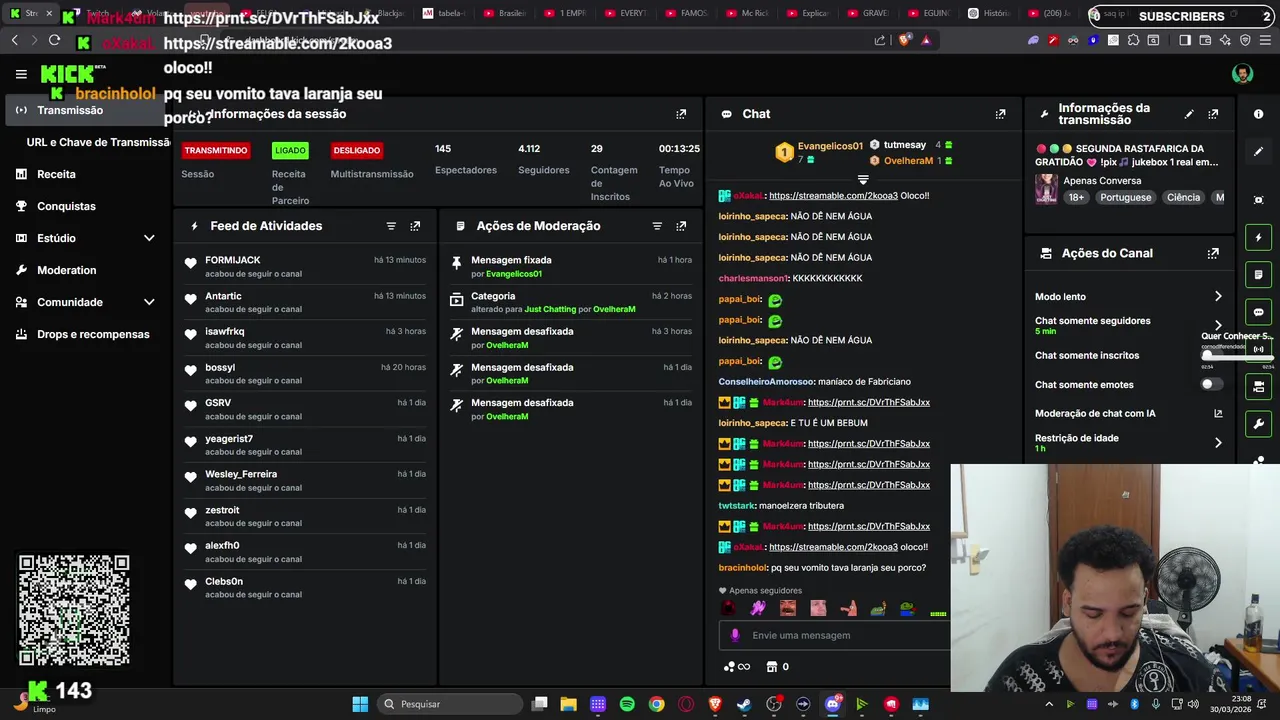The image size is (1280, 720).
Task: Open Transmissão in the sidebar
Action: [84, 110]
